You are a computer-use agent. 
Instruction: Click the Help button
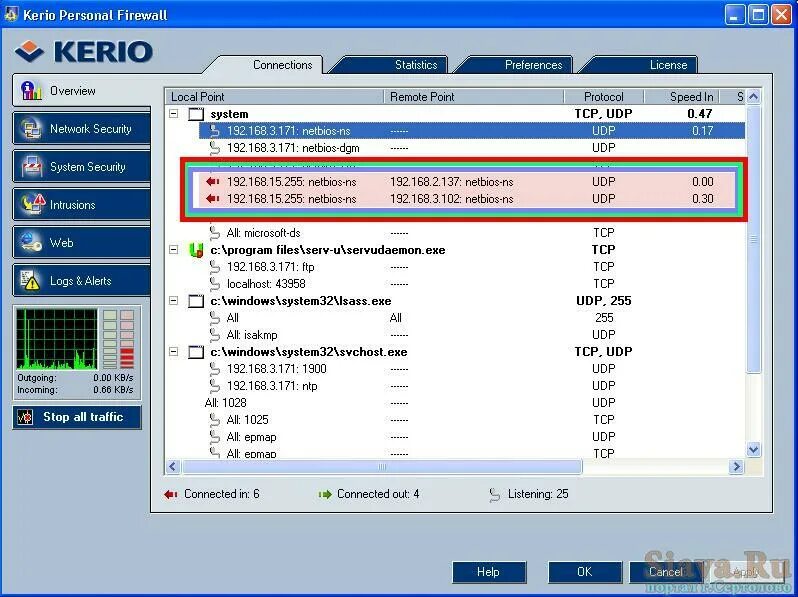[x=489, y=572]
